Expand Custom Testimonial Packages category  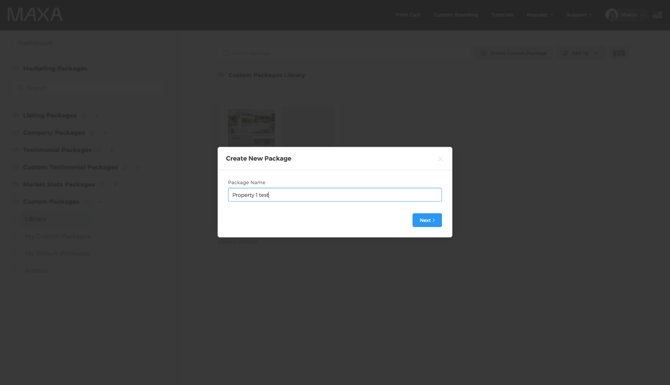[x=138, y=167]
